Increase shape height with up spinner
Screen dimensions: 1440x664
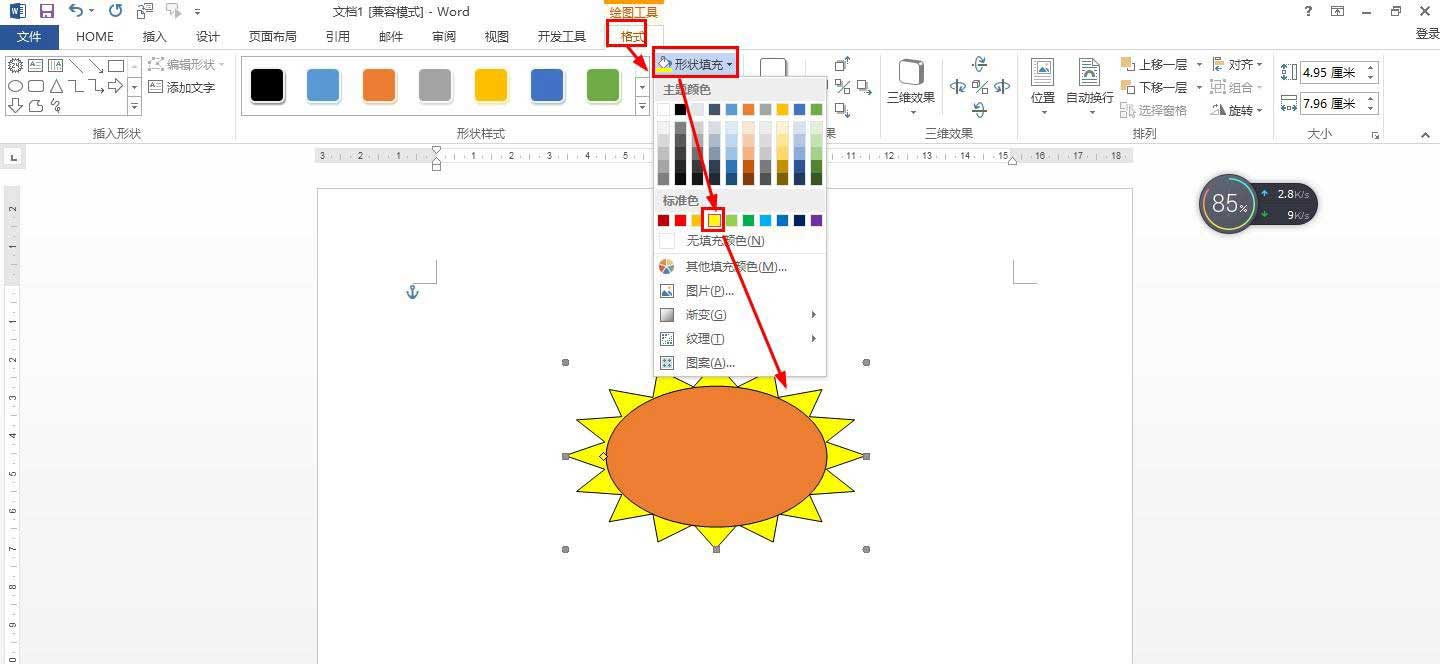(x=1371, y=68)
